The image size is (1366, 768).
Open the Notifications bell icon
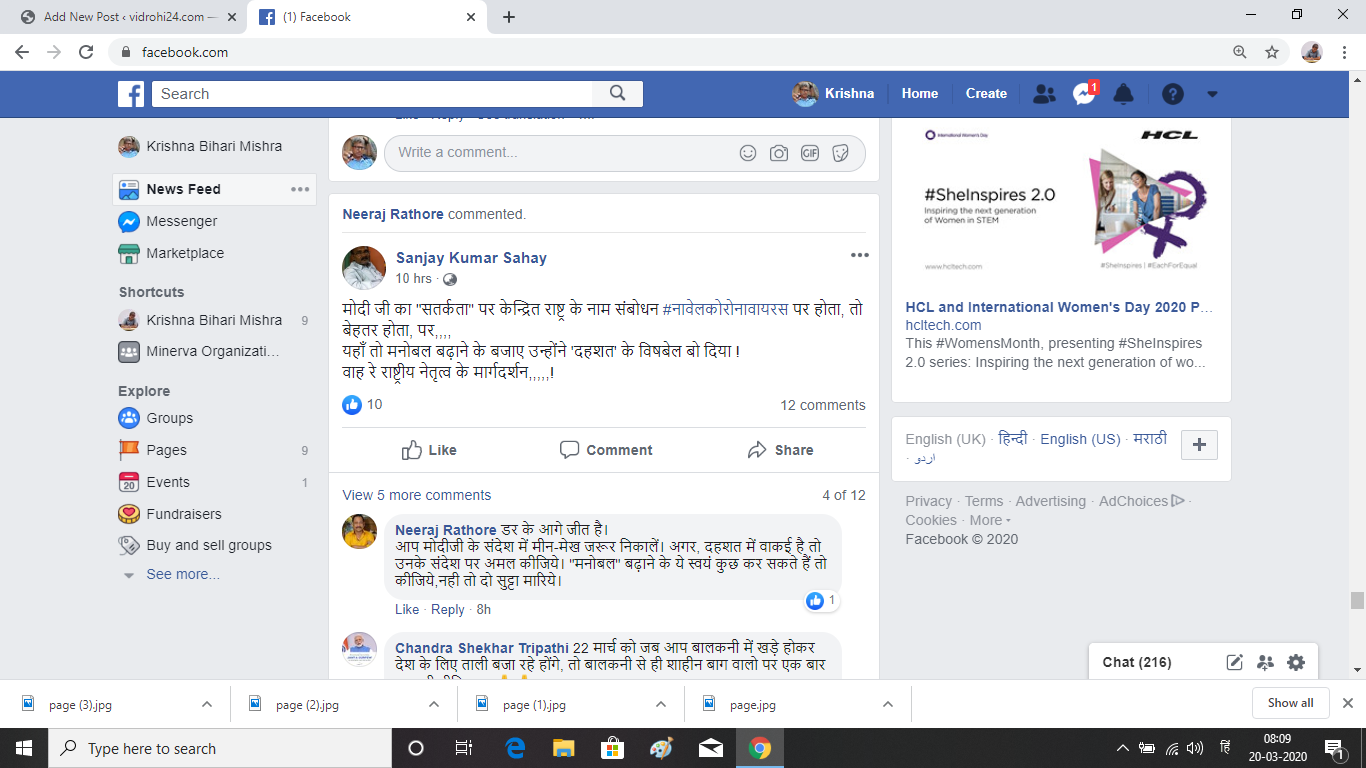point(1124,94)
